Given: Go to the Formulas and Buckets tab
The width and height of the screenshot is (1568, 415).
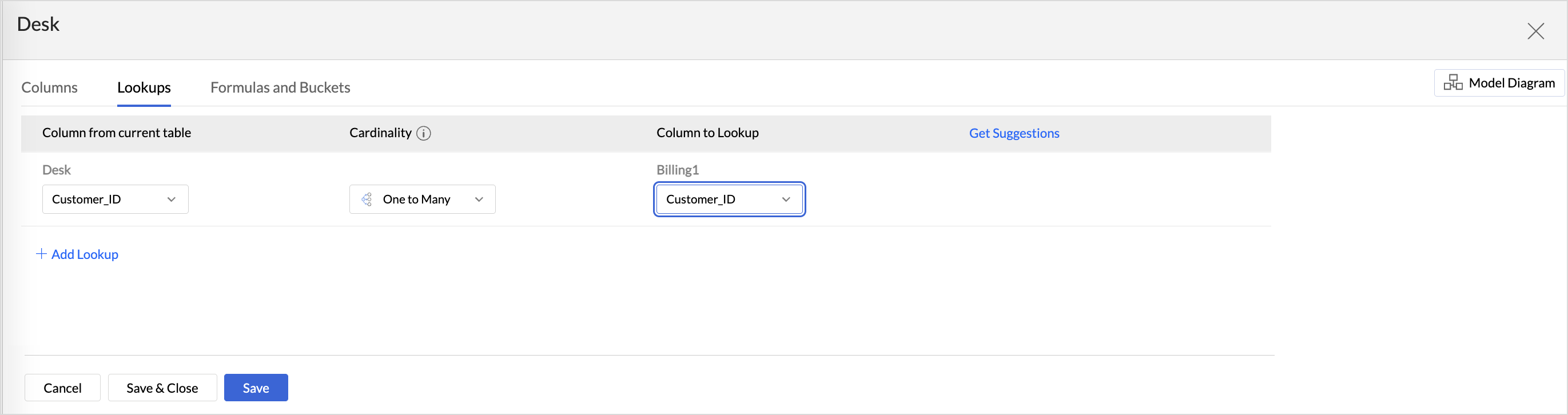Looking at the screenshot, I should (x=280, y=87).
